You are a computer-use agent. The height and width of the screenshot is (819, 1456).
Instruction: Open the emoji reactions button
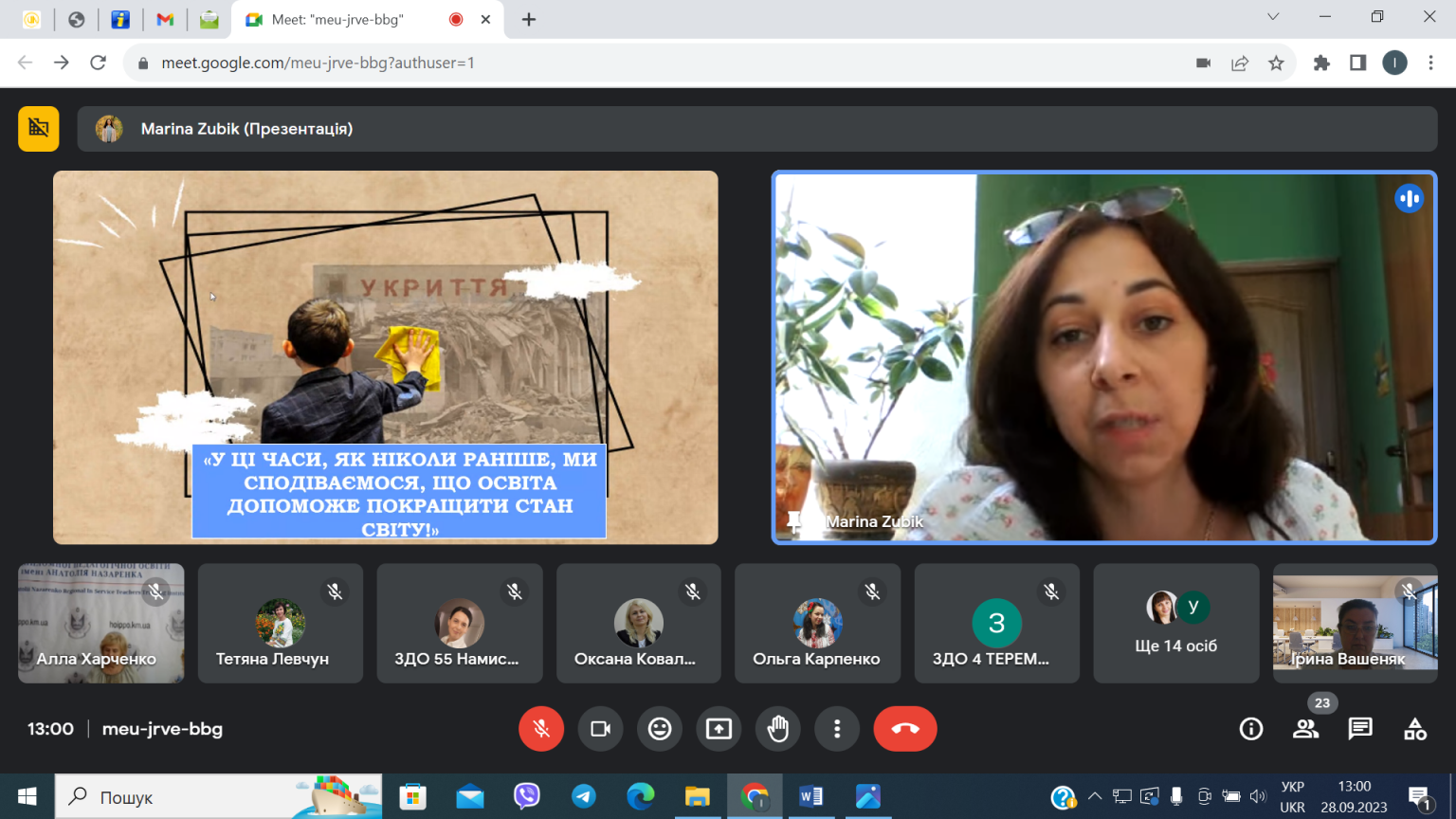[660, 729]
